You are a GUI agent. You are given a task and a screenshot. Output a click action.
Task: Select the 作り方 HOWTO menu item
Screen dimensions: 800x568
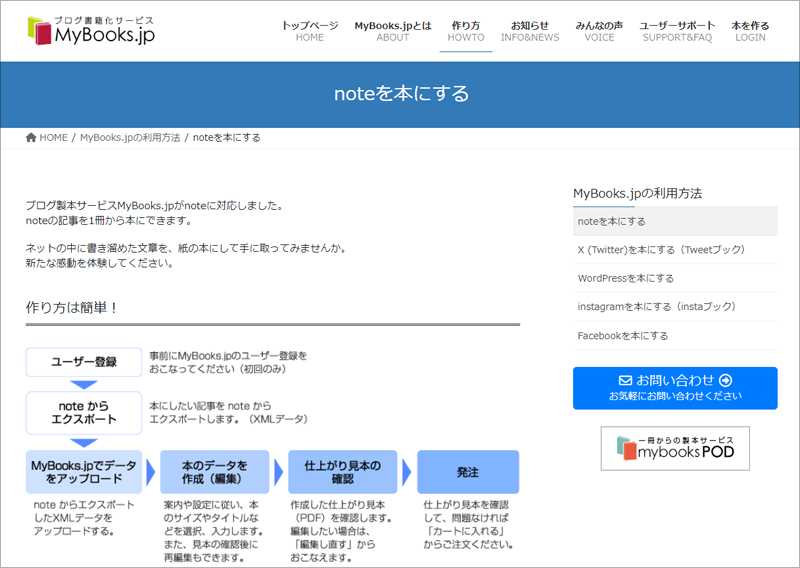[466, 31]
